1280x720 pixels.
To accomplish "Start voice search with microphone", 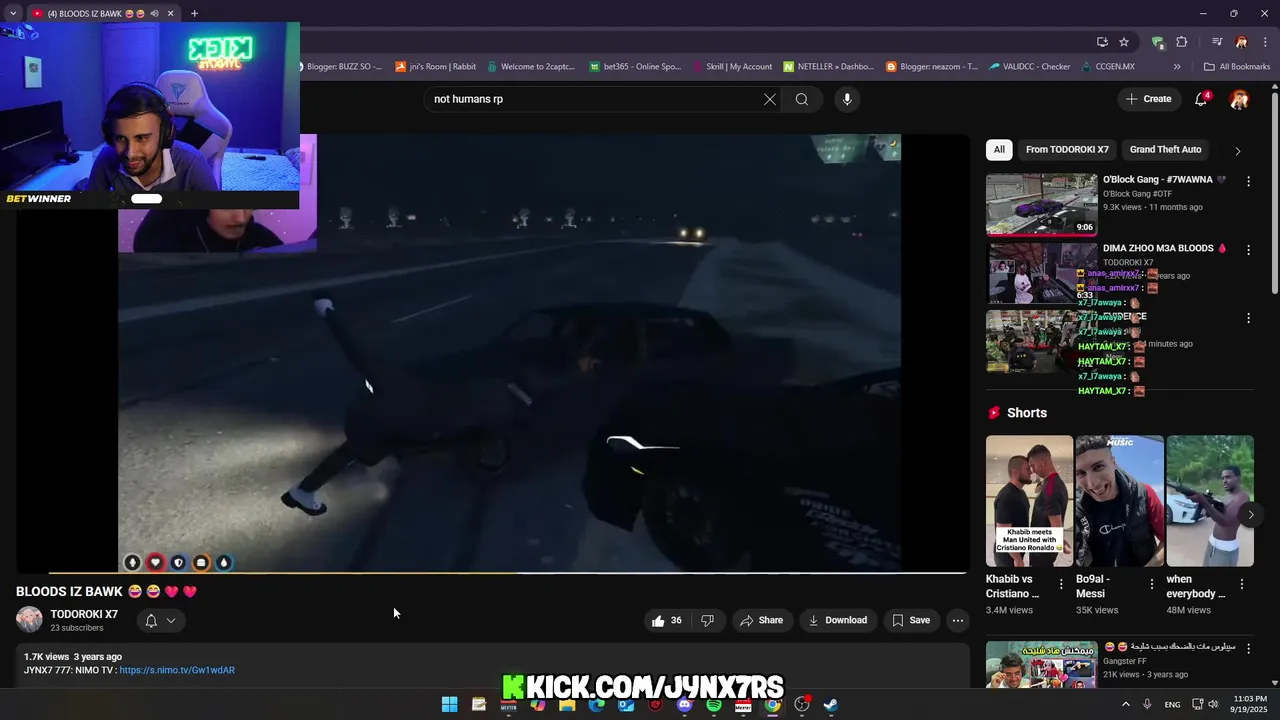I will point(847,99).
